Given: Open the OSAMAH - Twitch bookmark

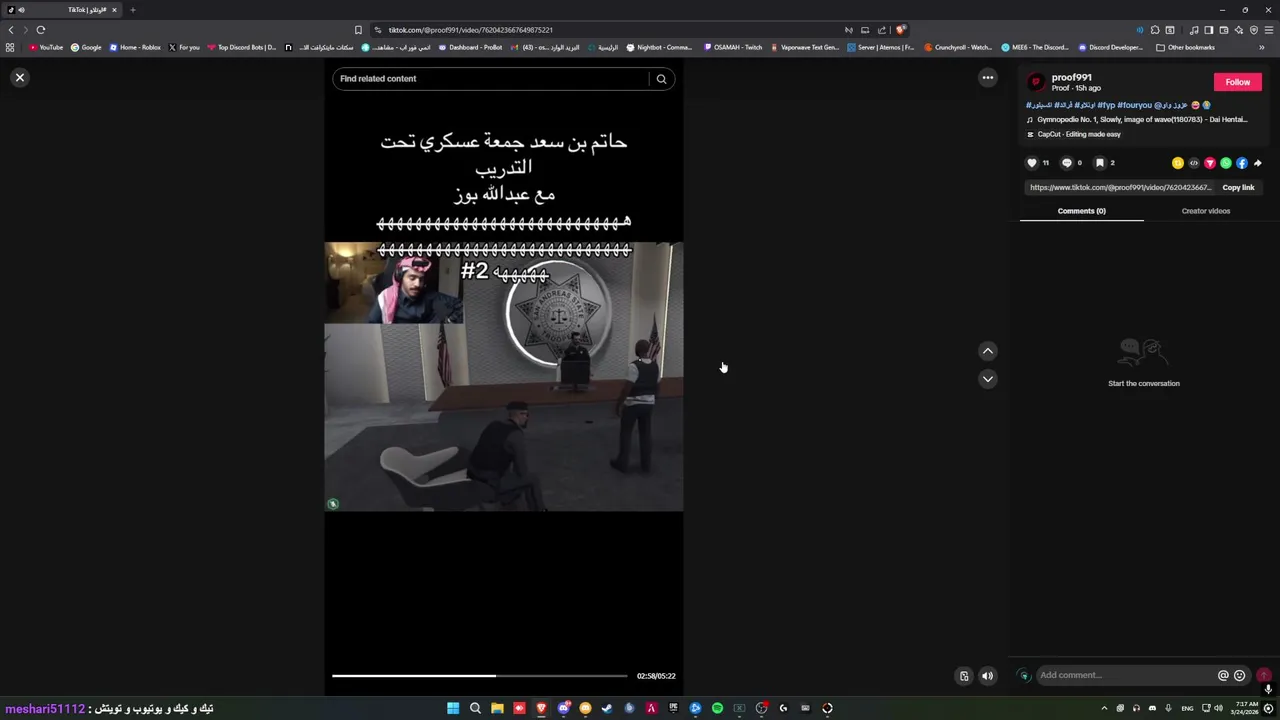Looking at the screenshot, I should click(x=733, y=47).
